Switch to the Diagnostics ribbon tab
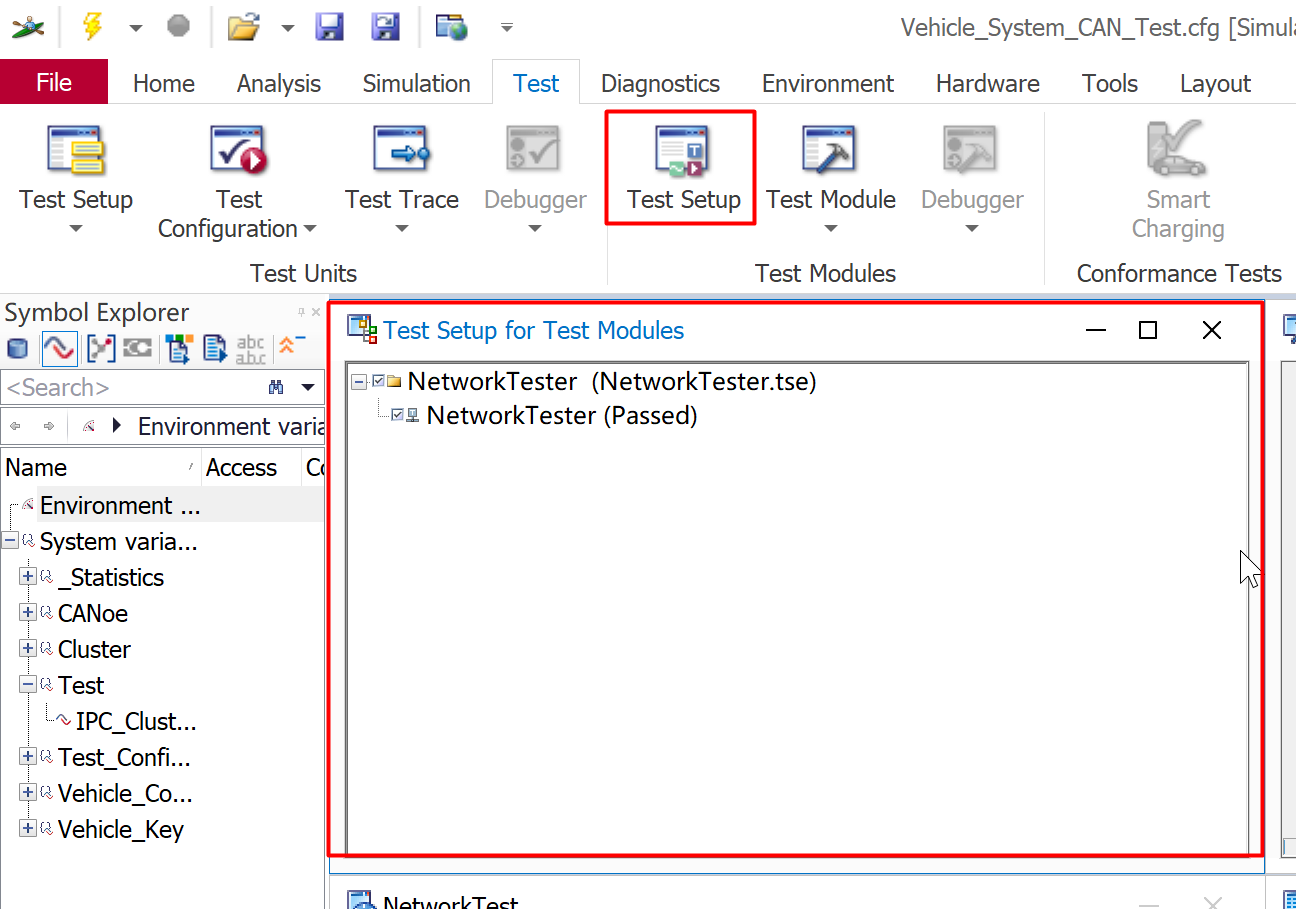The height and width of the screenshot is (909, 1296). pyautogui.click(x=659, y=83)
